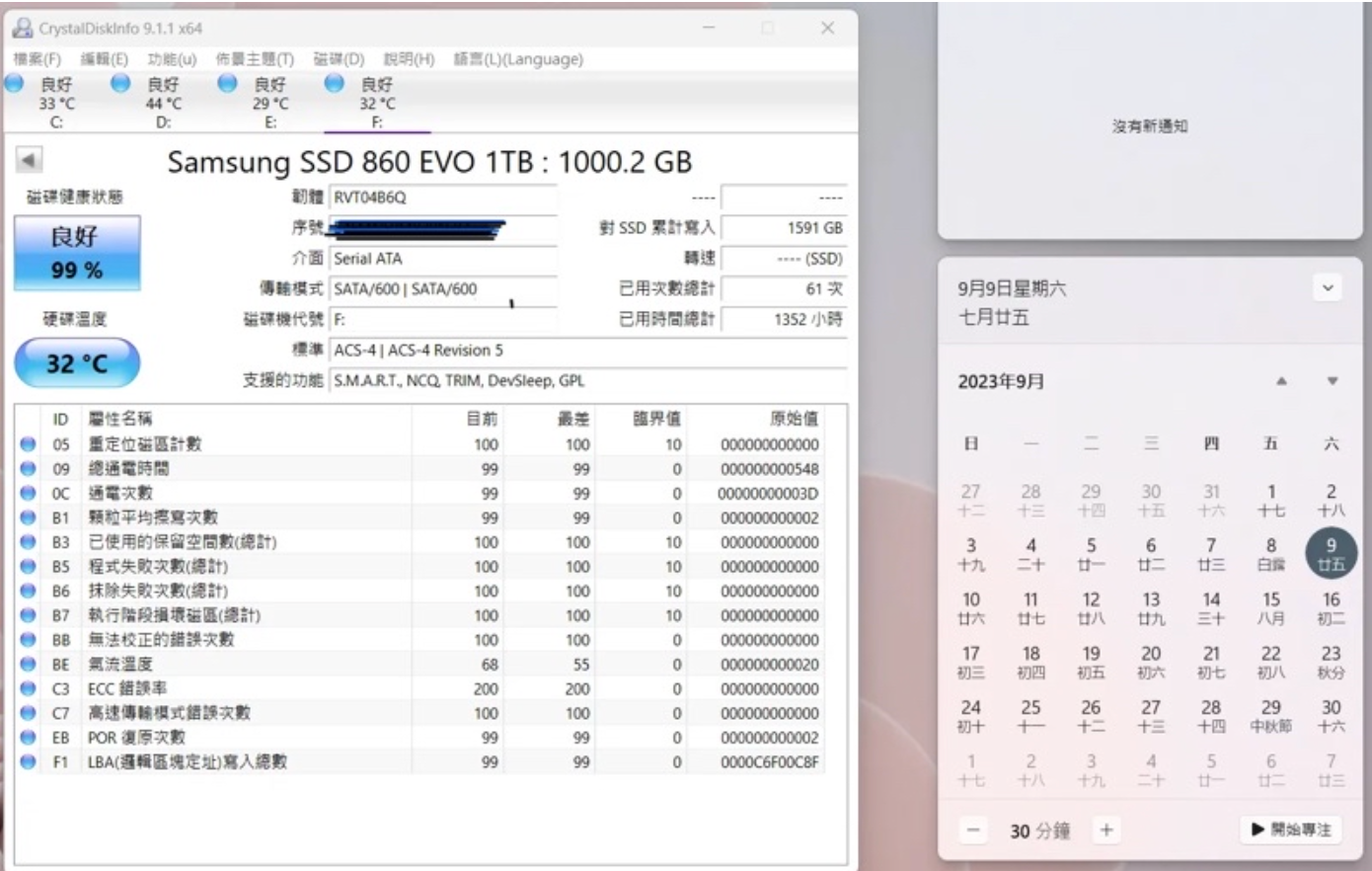
Task: Click status dot for attribute BE
Action: (28, 664)
